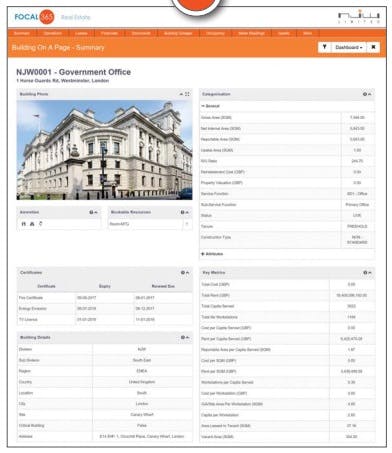This screenshot has width=392, height=453.
Task: Open the Operations tab
Action: [x=52, y=33]
